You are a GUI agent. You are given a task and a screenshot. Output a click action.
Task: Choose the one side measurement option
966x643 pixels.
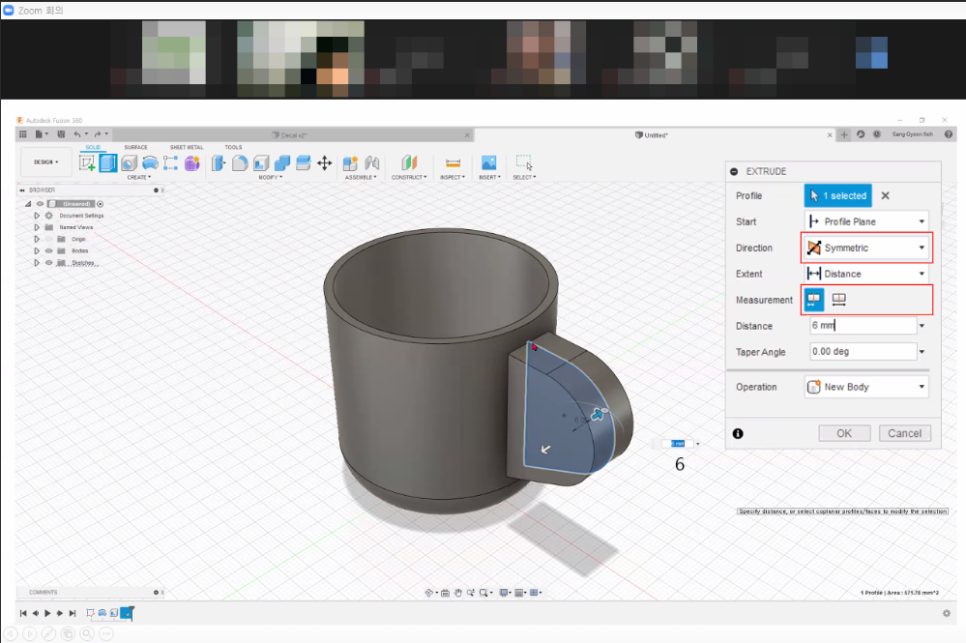pos(814,300)
